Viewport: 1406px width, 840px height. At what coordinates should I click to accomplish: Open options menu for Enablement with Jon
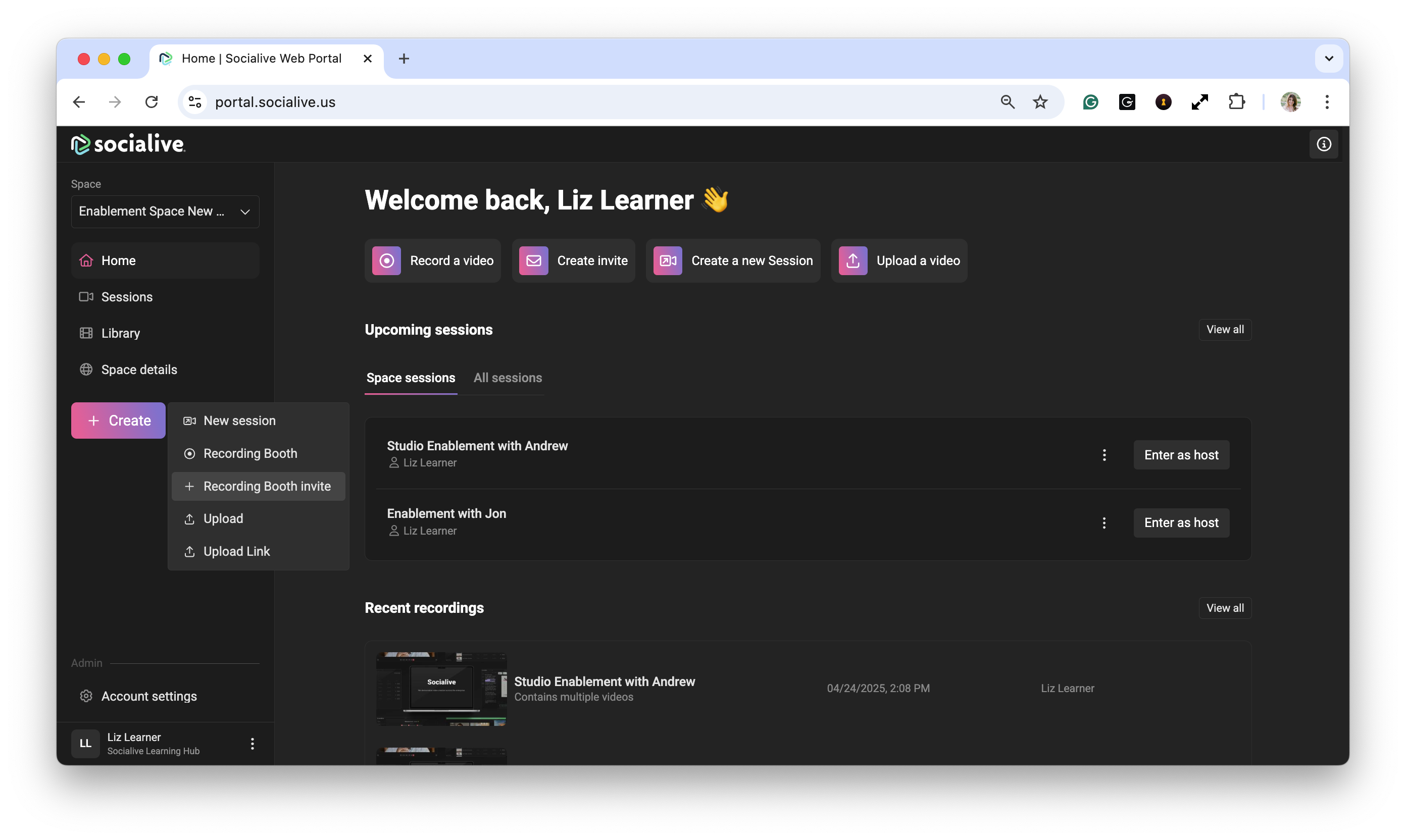click(x=1103, y=523)
